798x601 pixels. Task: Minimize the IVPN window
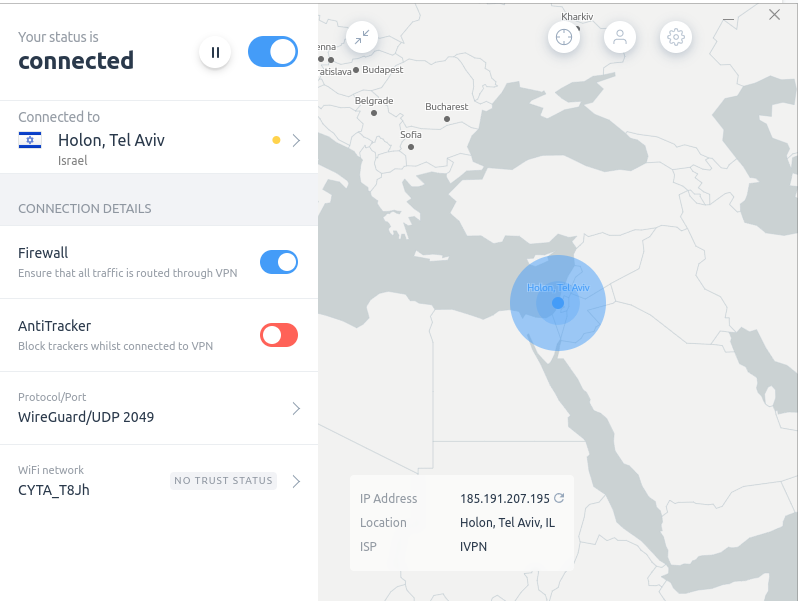point(728,19)
